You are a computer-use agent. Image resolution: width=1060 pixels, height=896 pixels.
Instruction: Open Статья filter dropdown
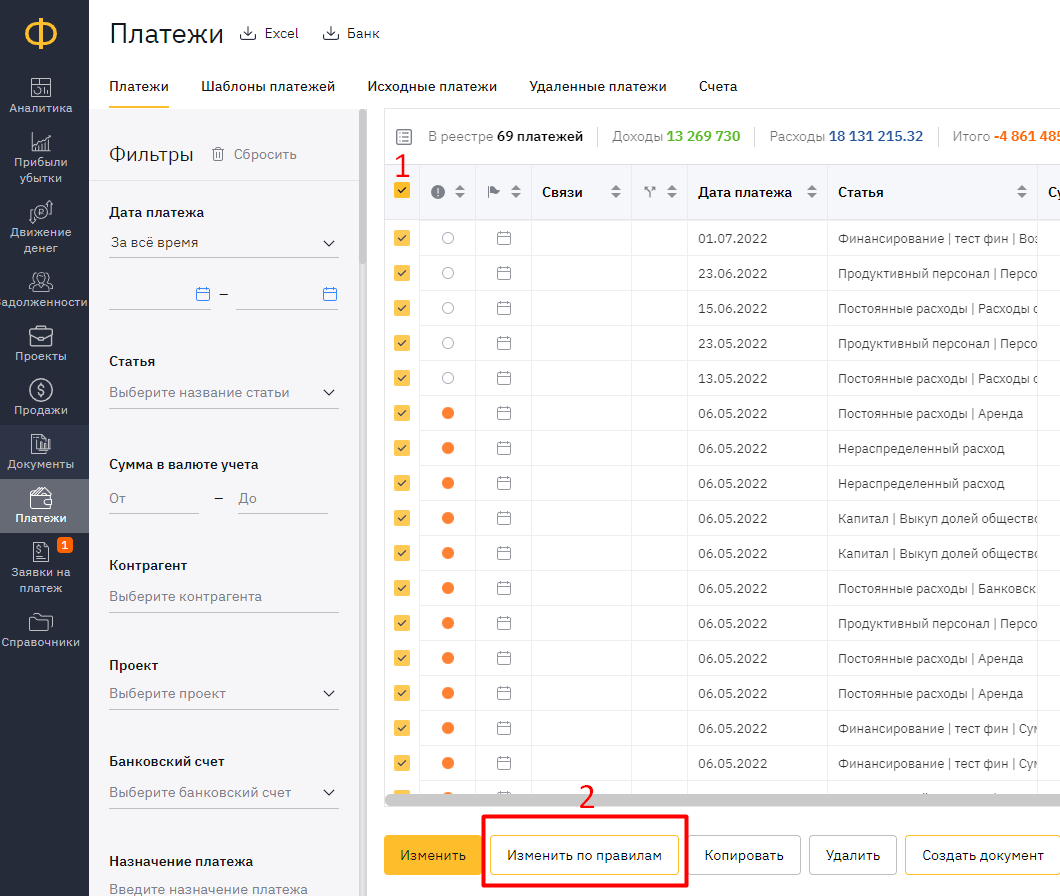pos(224,393)
